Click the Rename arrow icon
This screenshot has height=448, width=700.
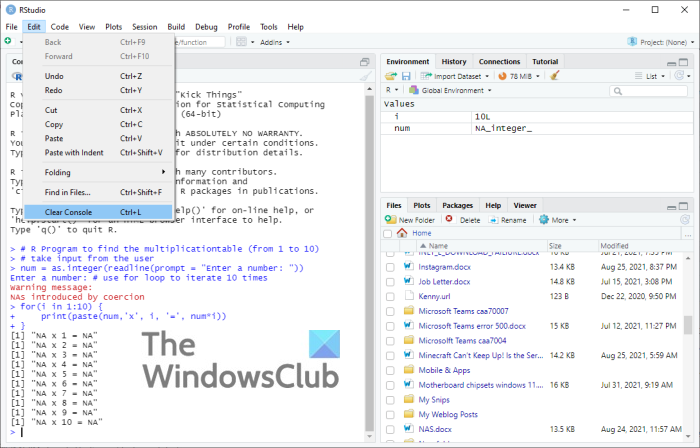[493, 220]
